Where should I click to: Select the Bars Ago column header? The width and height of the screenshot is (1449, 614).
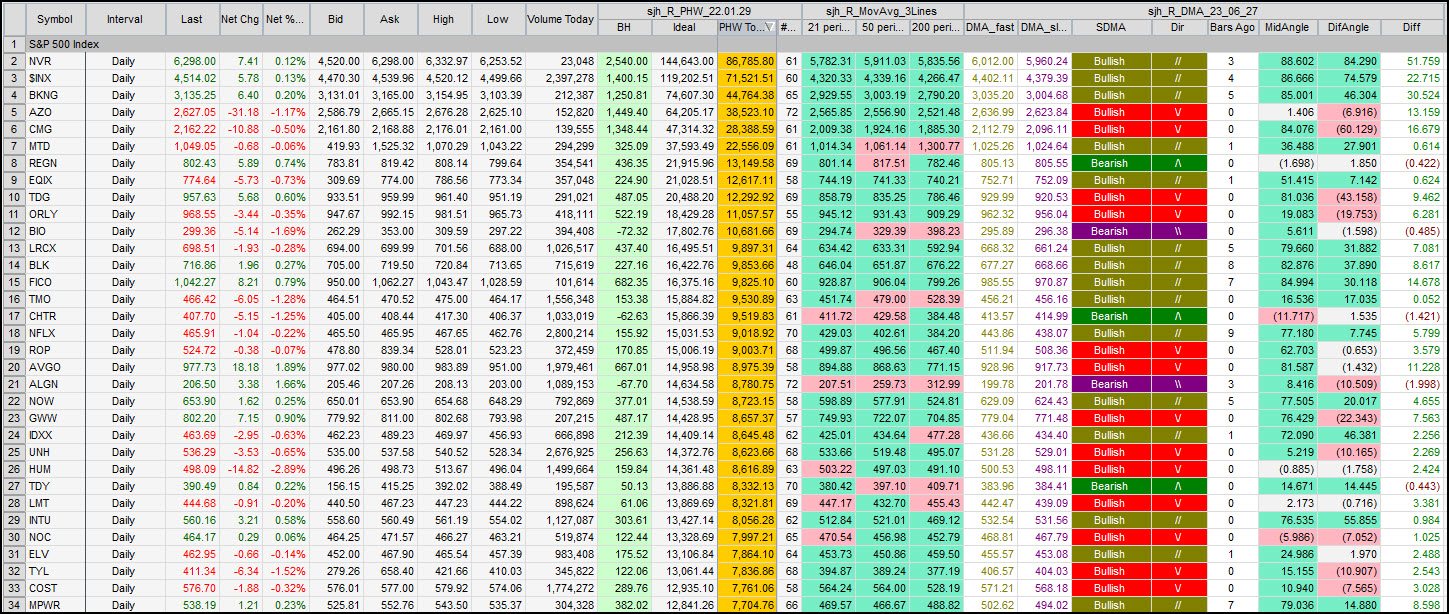coord(1232,28)
